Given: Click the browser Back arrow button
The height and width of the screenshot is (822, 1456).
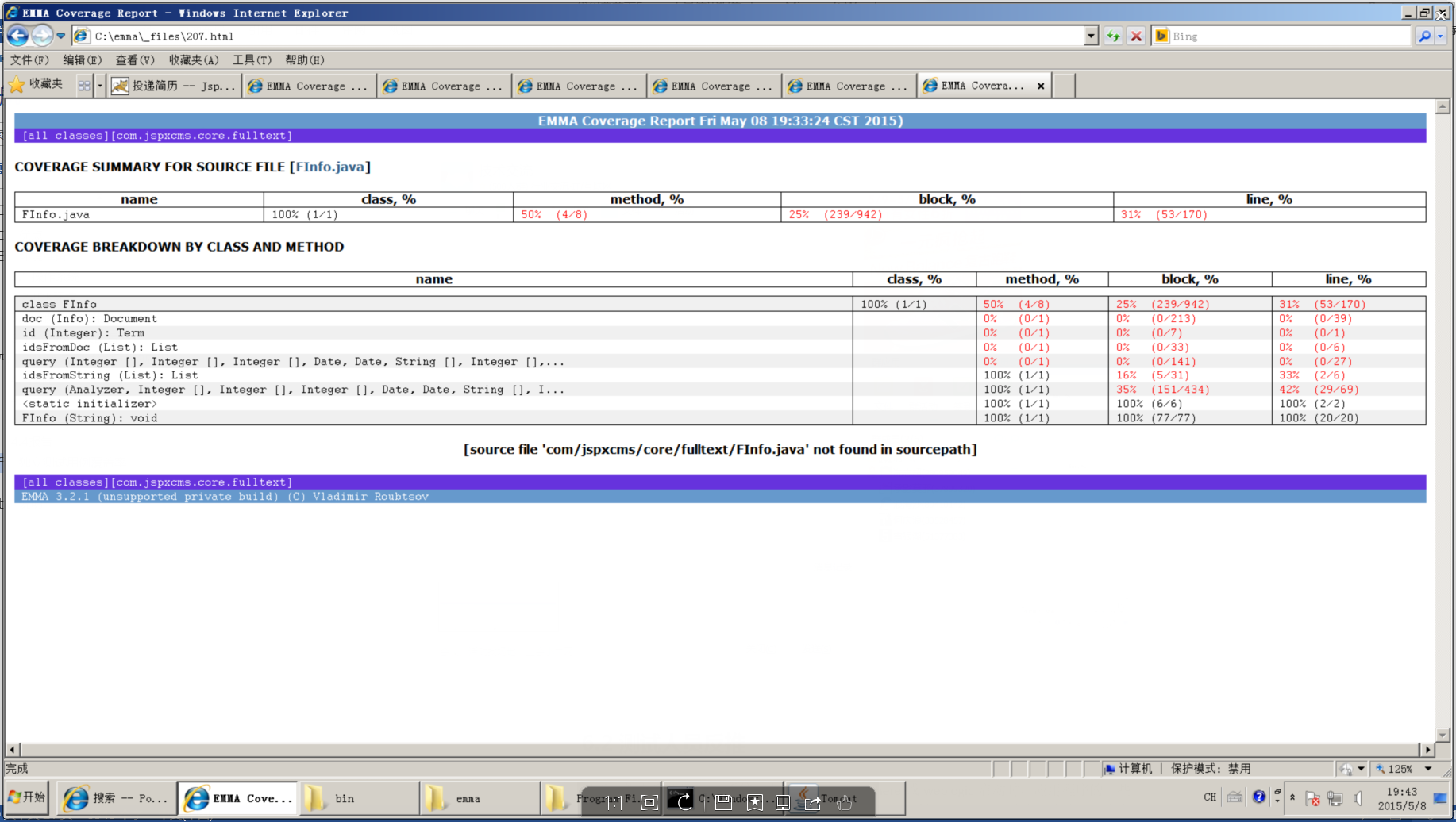Looking at the screenshot, I should point(17,36).
